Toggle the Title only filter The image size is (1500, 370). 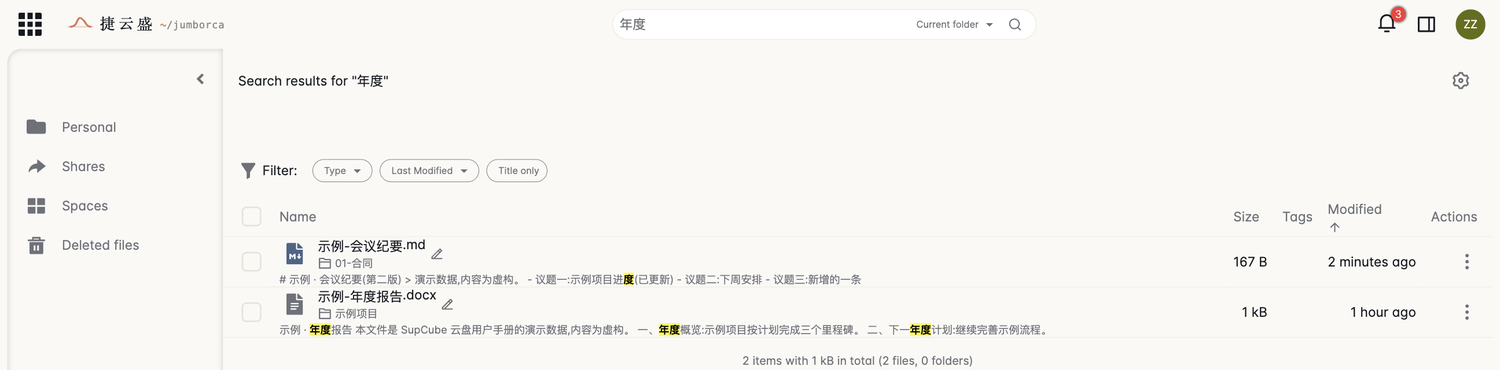(x=517, y=171)
